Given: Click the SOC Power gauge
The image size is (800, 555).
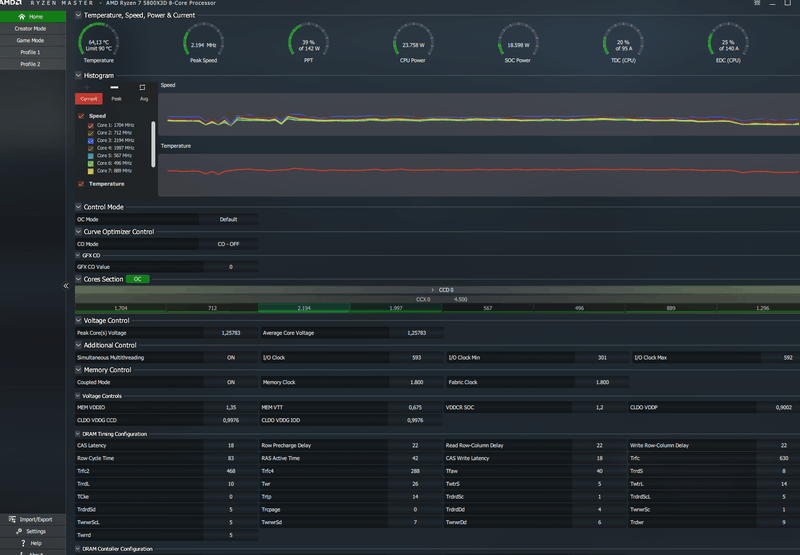Looking at the screenshot, I should click(518, 43).
